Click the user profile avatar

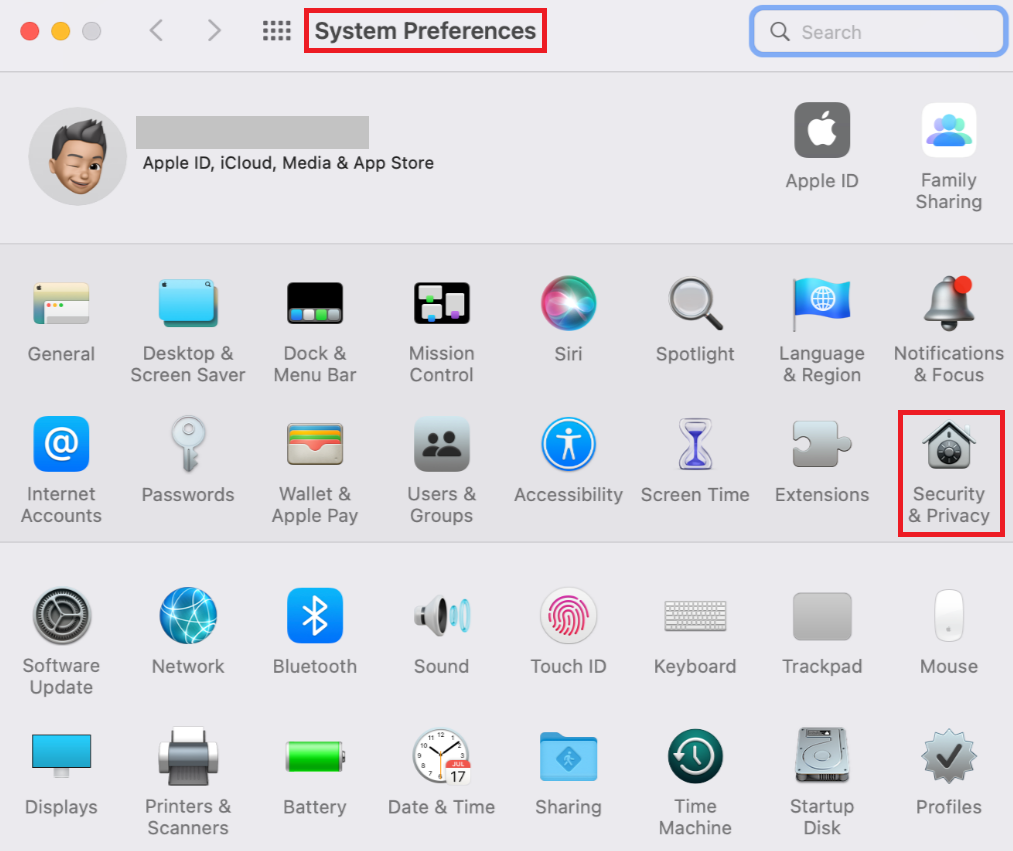(x=77, y=156)
